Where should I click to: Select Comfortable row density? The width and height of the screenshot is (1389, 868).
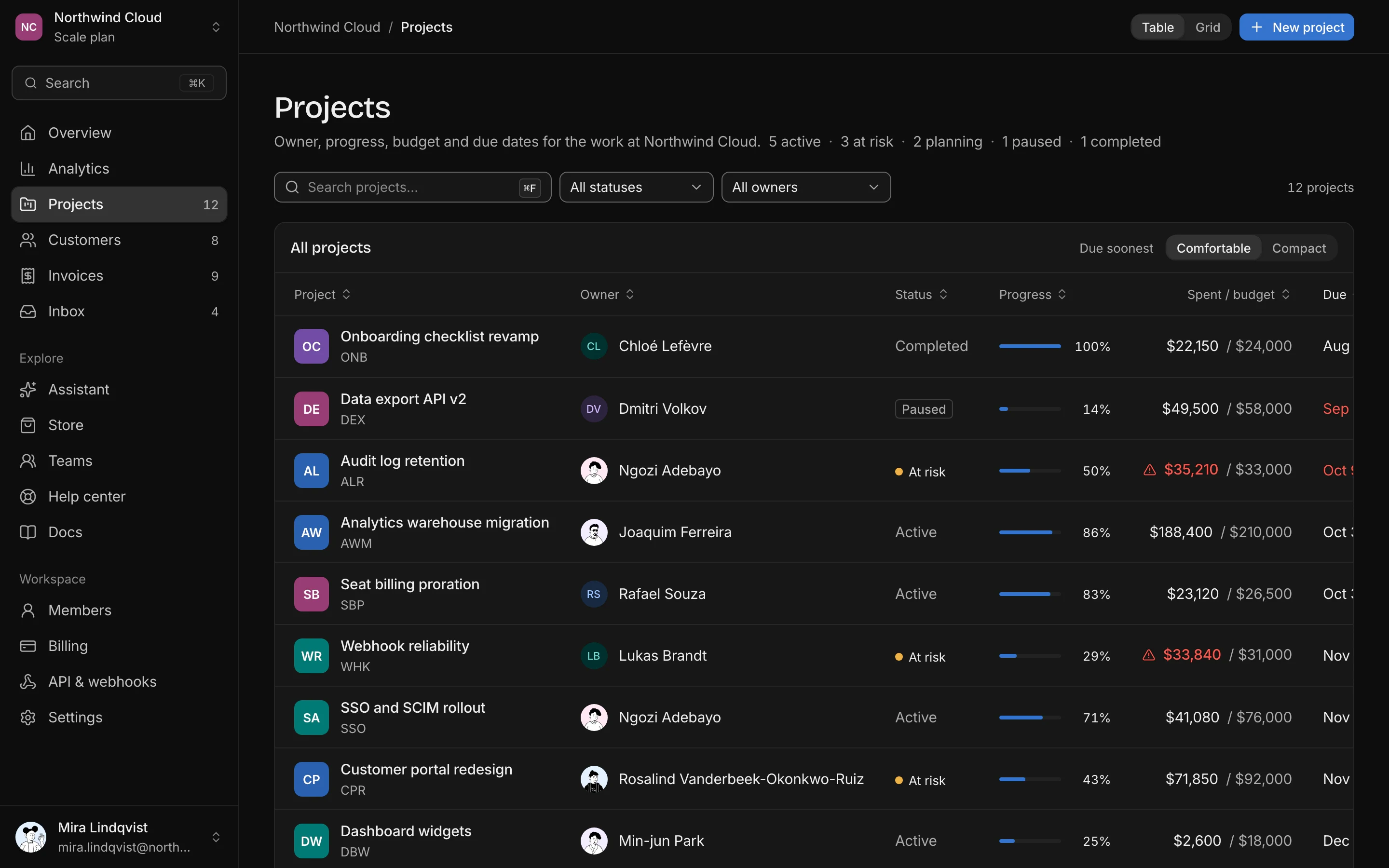click(1213, 248)
